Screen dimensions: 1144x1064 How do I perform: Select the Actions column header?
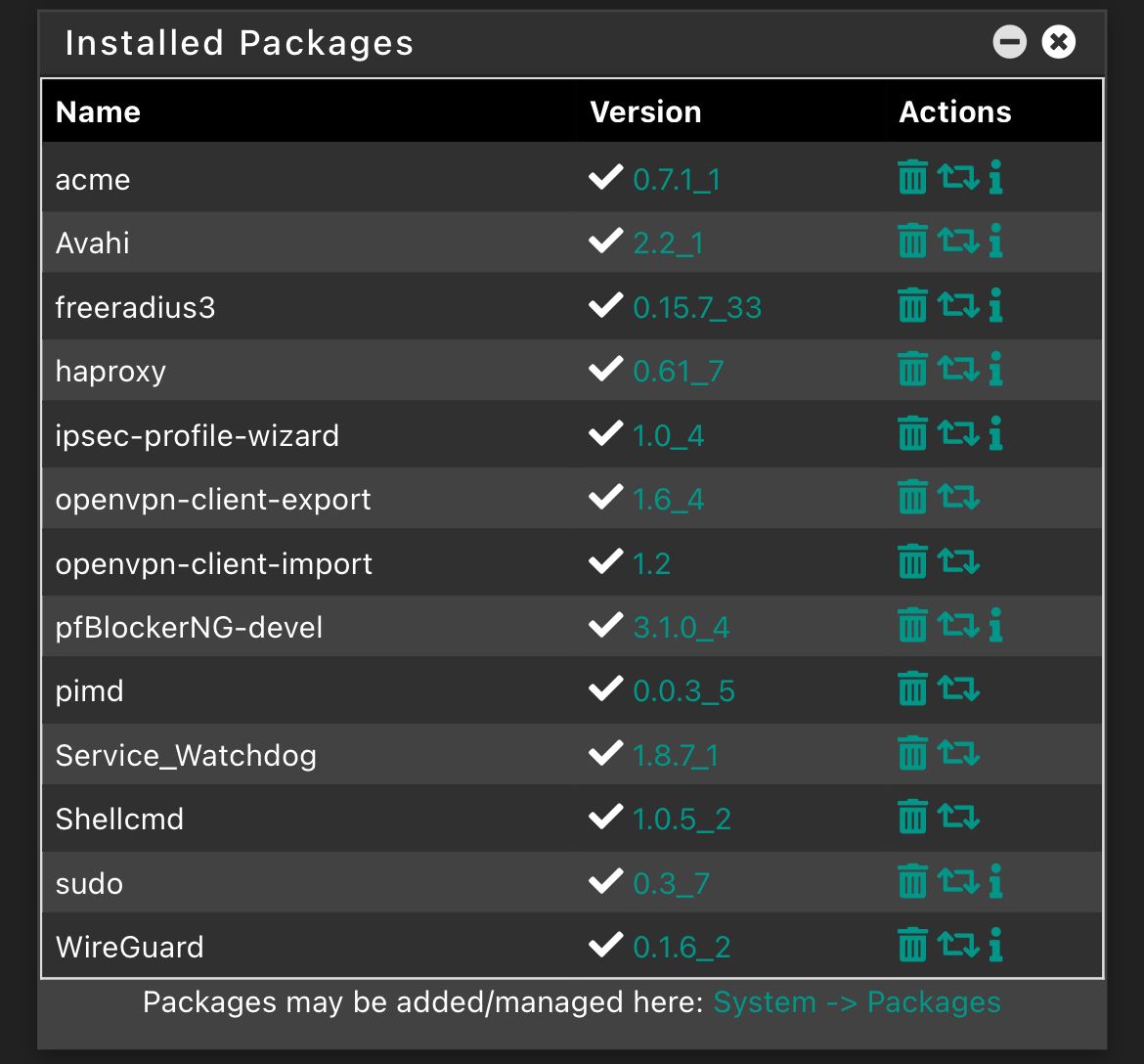[x=955, y=111]
